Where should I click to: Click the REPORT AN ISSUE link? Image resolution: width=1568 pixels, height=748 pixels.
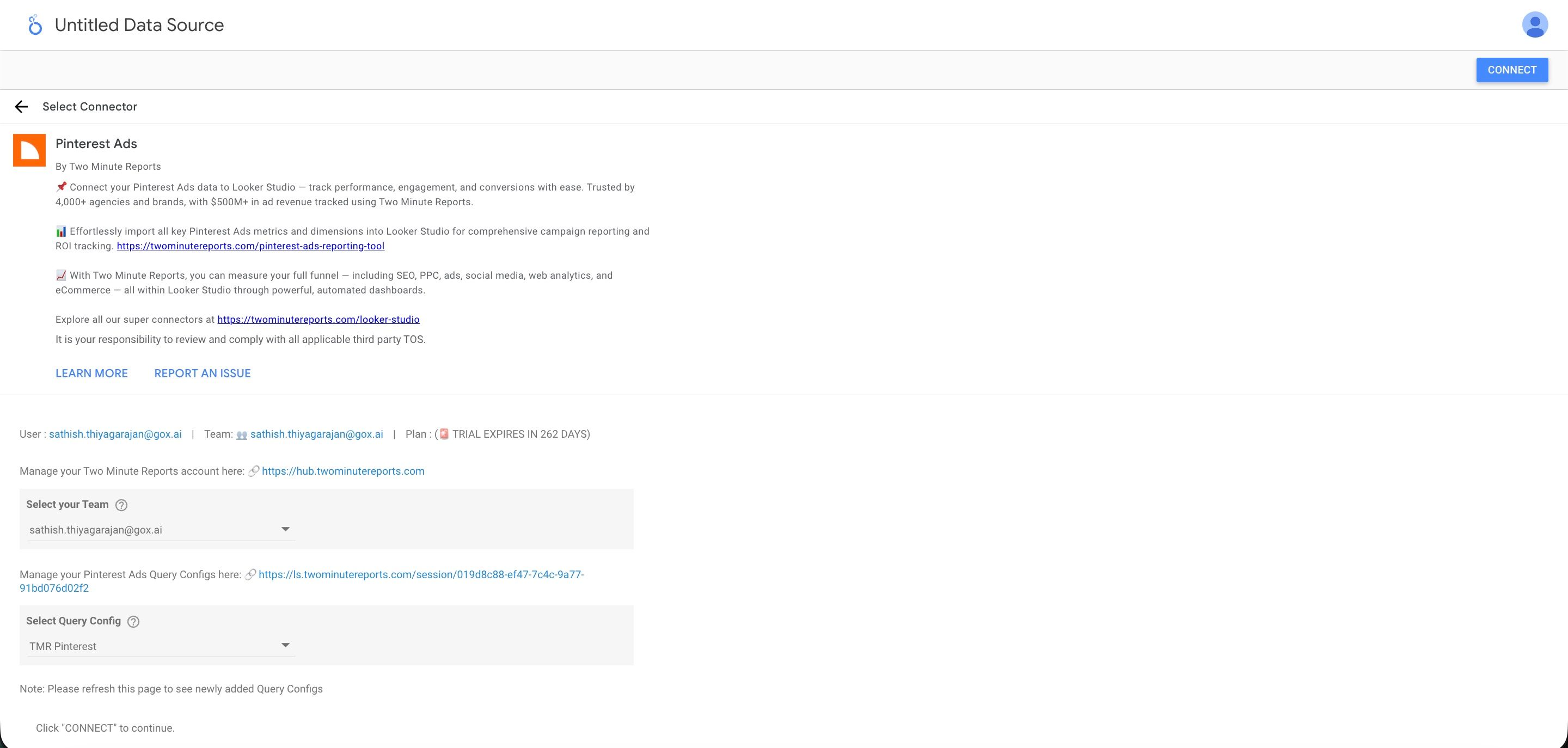pyautogui.click(x=202, y=373)
